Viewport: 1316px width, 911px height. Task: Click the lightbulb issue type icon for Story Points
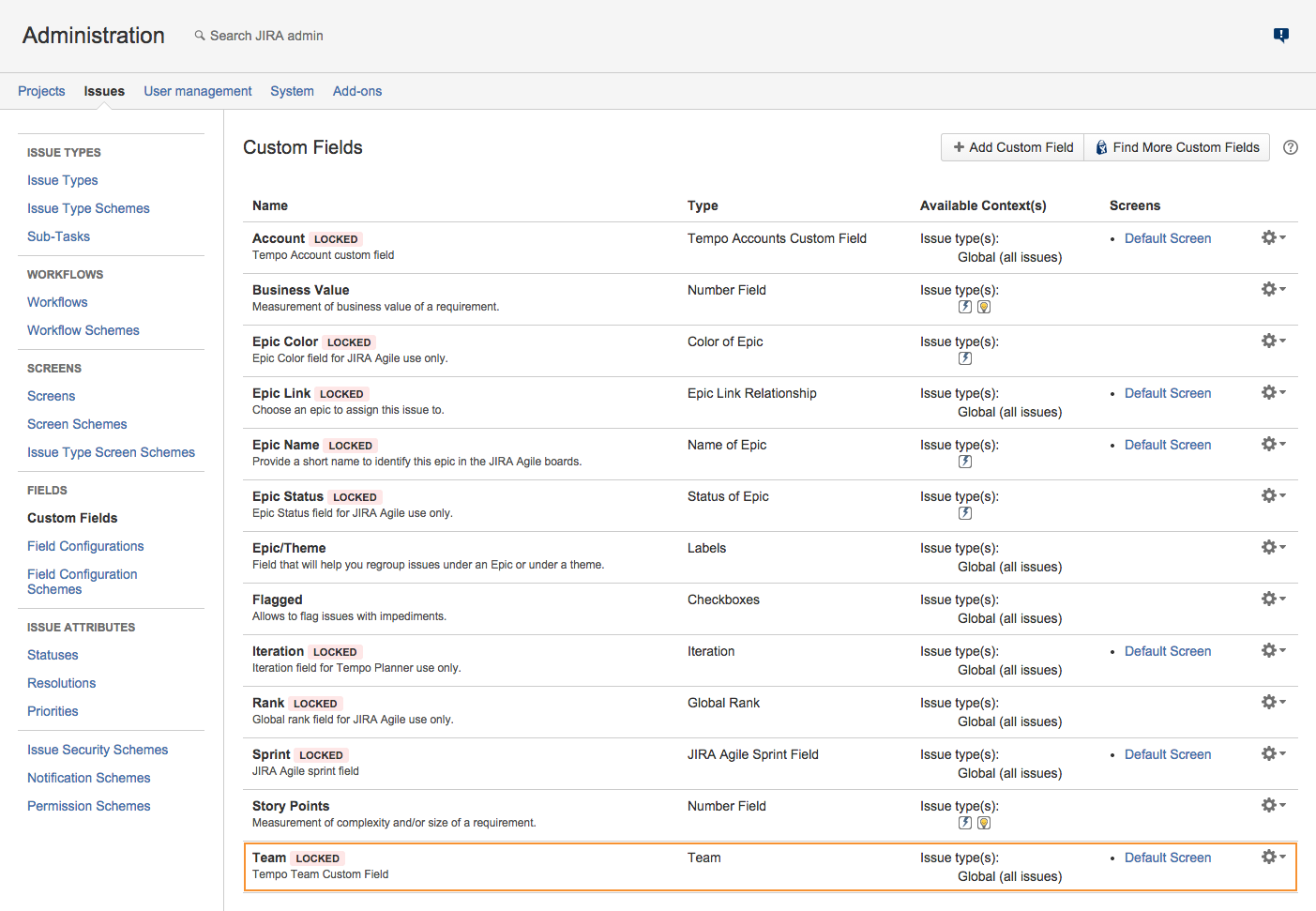pos(983,822)
